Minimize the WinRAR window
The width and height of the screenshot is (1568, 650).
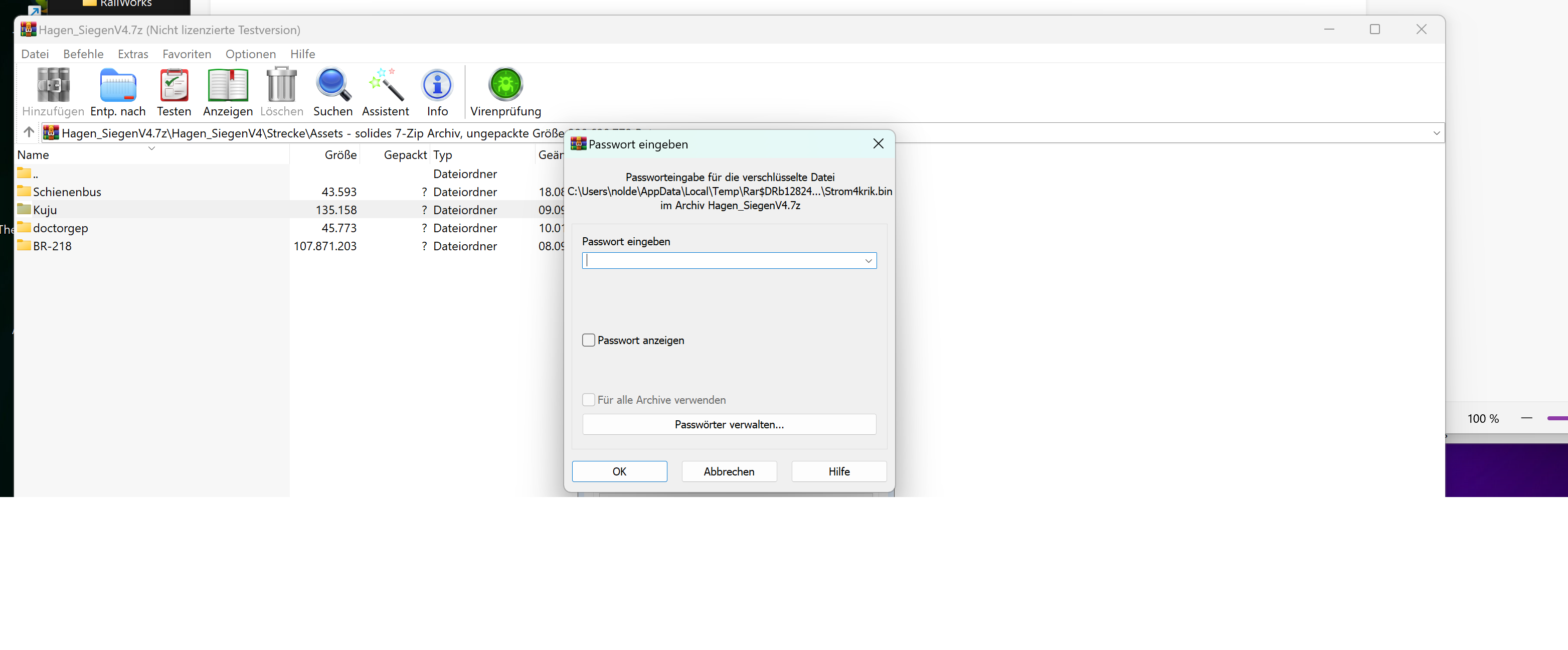1329,29
